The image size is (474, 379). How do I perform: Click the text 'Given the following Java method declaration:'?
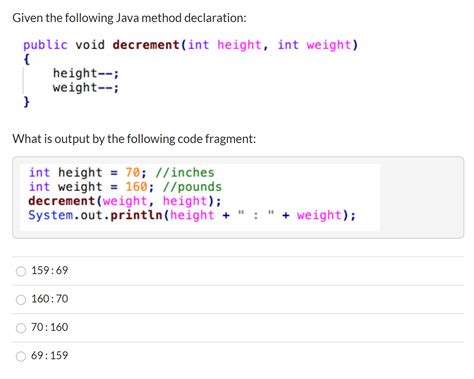(129, 18)
